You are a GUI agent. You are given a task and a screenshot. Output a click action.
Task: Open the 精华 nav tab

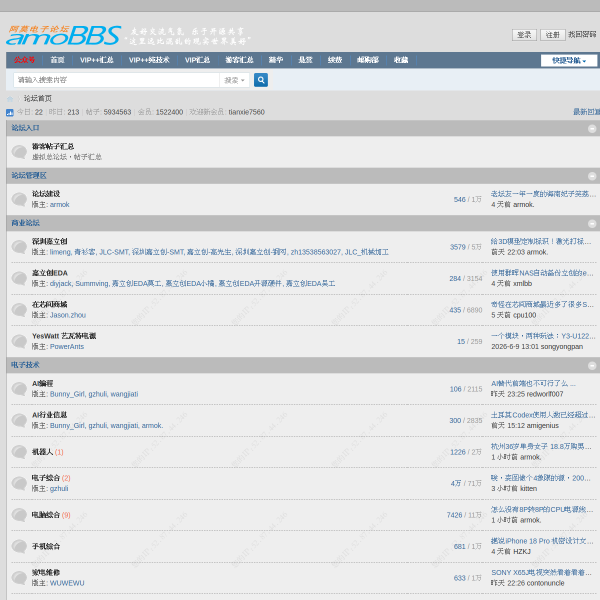pos(276,60)
